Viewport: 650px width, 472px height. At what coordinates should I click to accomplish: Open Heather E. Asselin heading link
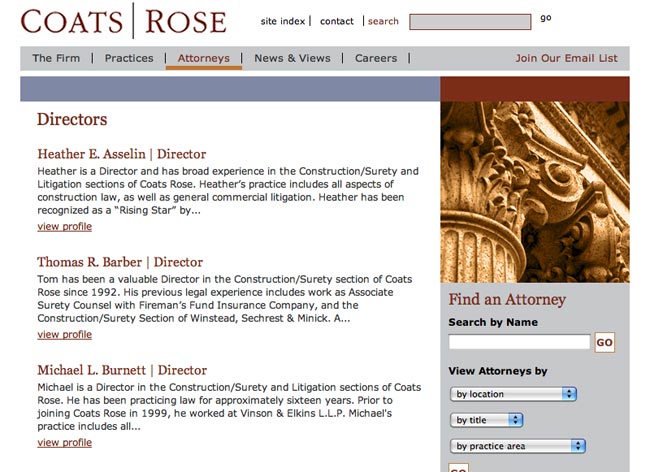pos(121,154)
